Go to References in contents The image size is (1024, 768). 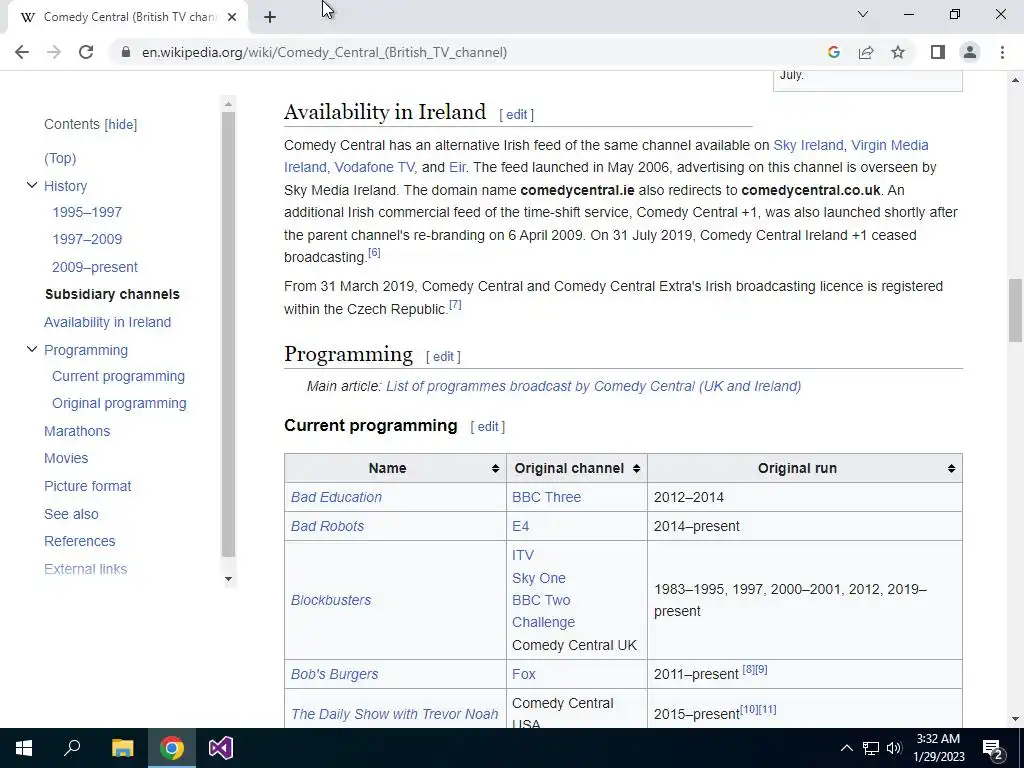(x=79, y=541)
